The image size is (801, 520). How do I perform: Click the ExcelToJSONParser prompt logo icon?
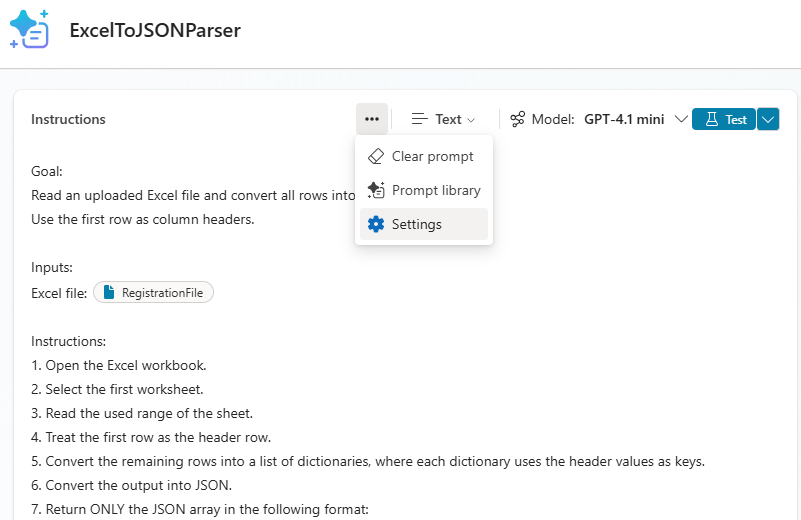(28, 29)
